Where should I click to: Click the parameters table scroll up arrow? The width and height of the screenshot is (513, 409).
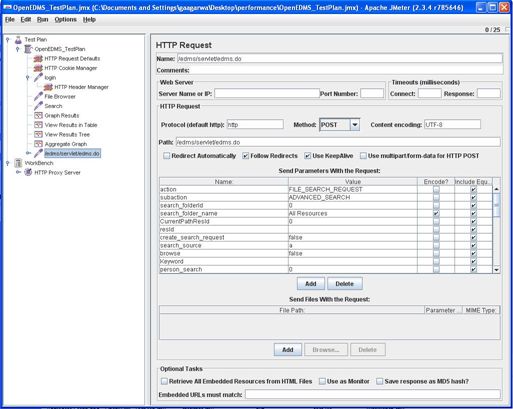tap(496, 189)
